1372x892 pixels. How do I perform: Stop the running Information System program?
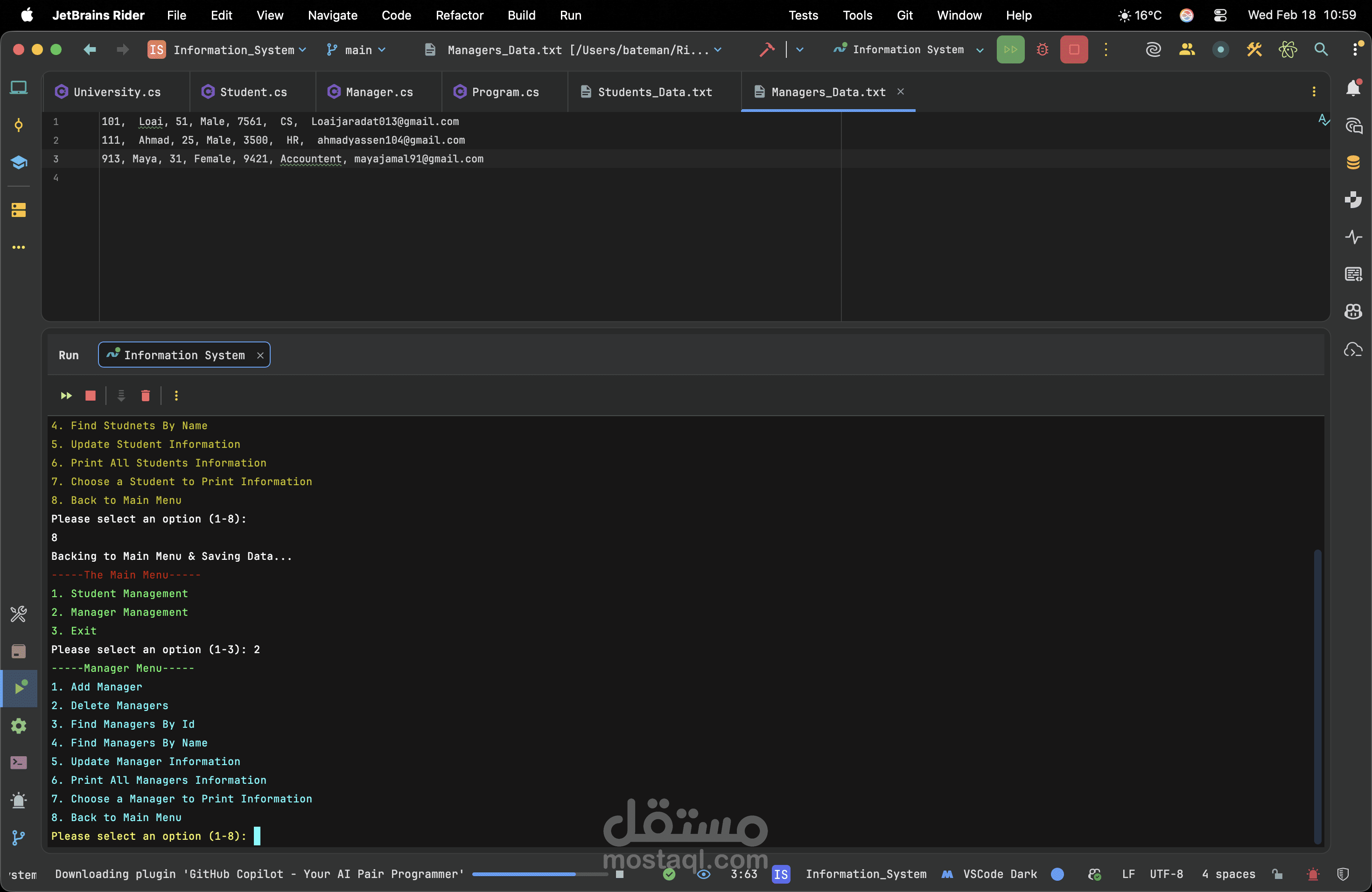[1073, 49]
